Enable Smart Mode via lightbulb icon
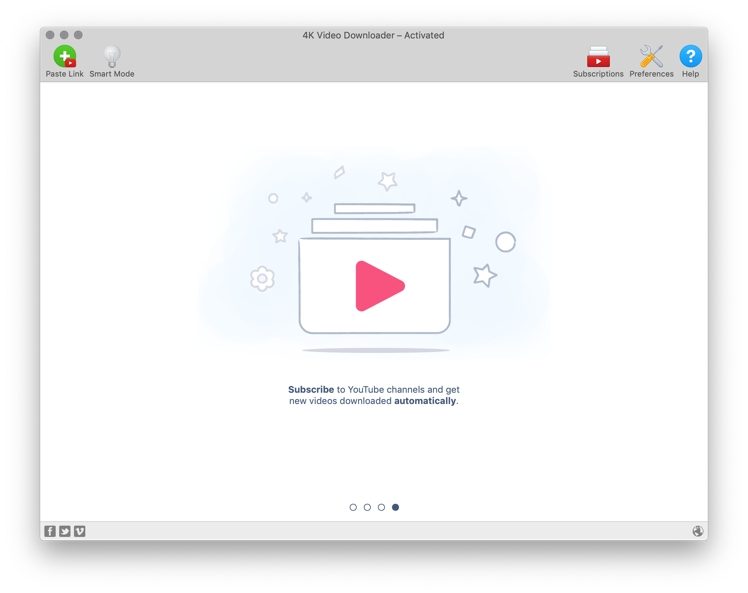This screenshot has height=593, width=748. [112, 57]
